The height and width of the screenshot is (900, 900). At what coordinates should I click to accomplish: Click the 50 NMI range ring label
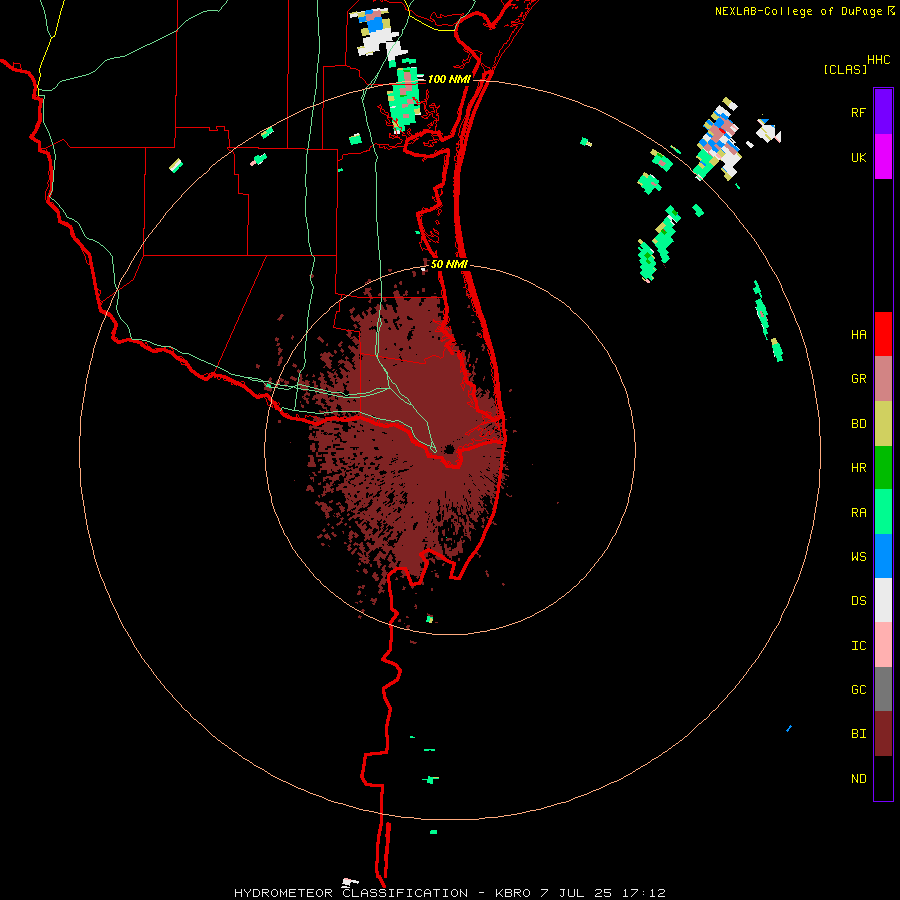click(x=449, y=264)
